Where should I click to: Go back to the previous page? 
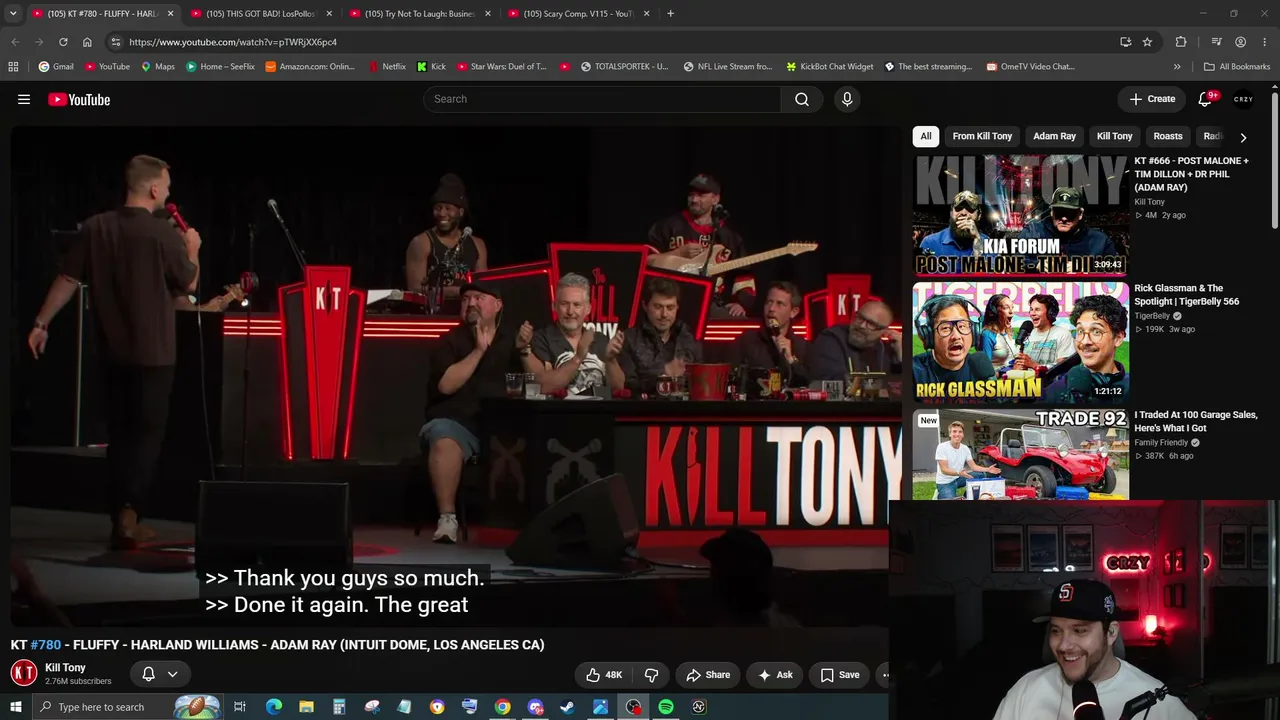15,42
